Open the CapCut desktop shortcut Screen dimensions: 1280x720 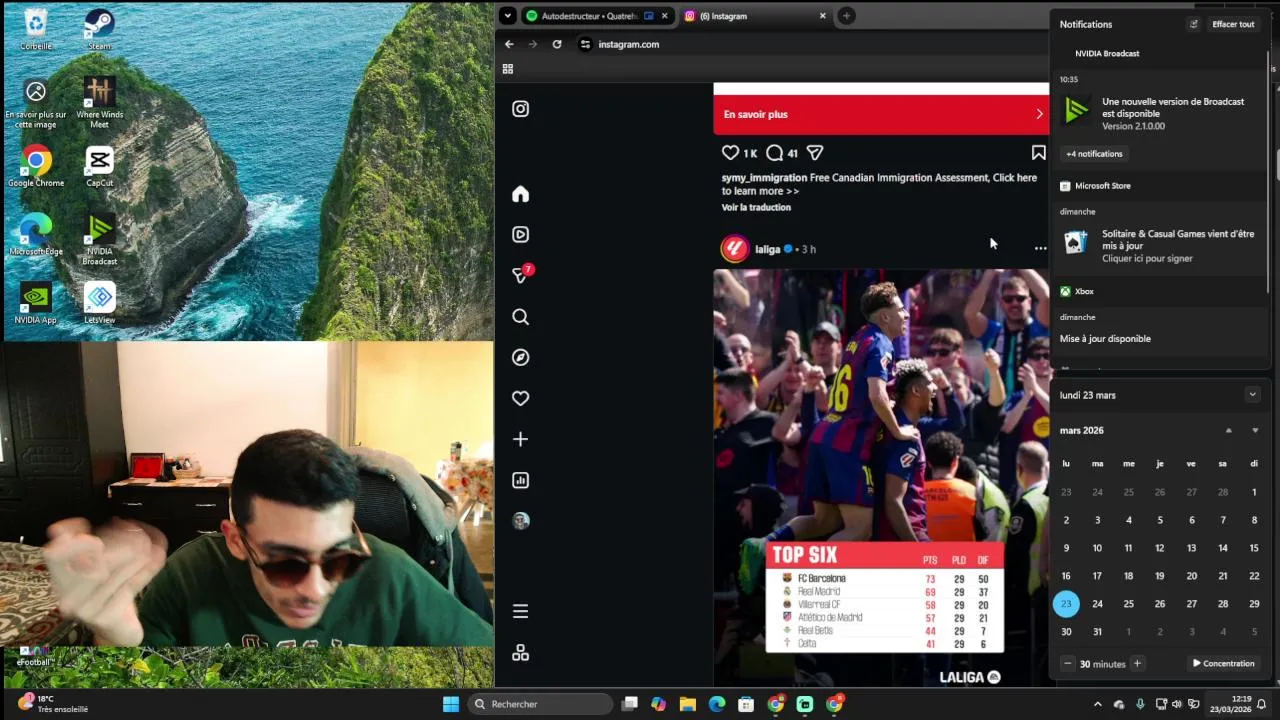[99, 167]
